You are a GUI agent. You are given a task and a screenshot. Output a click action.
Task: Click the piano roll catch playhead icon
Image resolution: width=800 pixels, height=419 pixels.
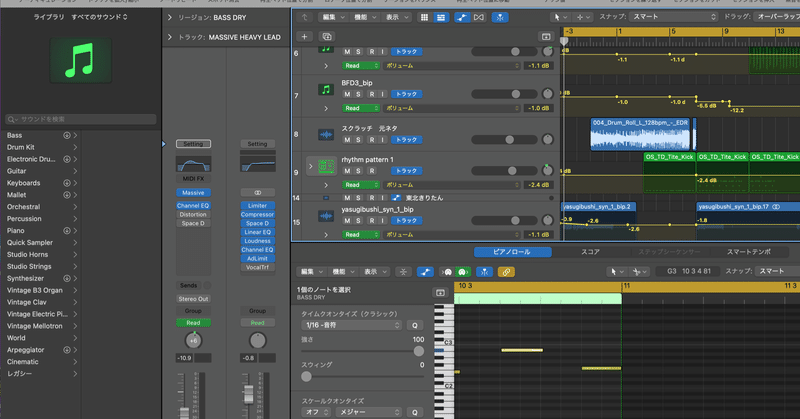[484, 272]
